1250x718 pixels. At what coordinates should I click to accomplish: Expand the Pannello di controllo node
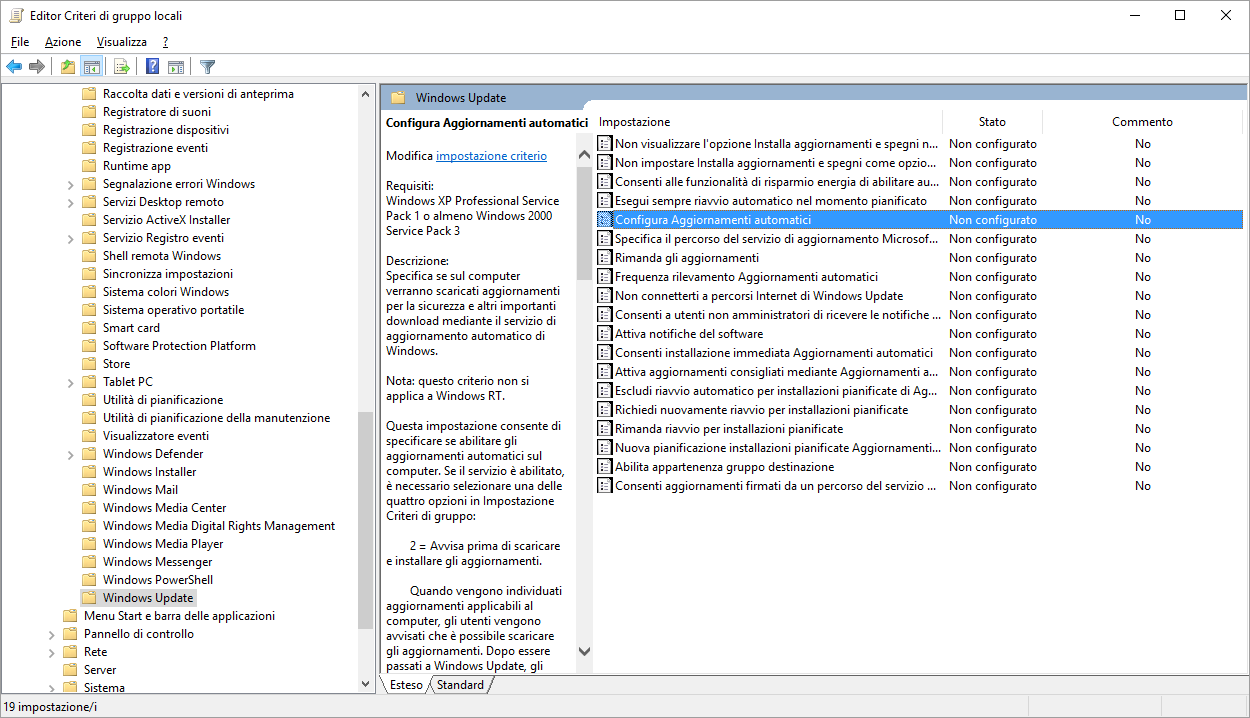51,634
